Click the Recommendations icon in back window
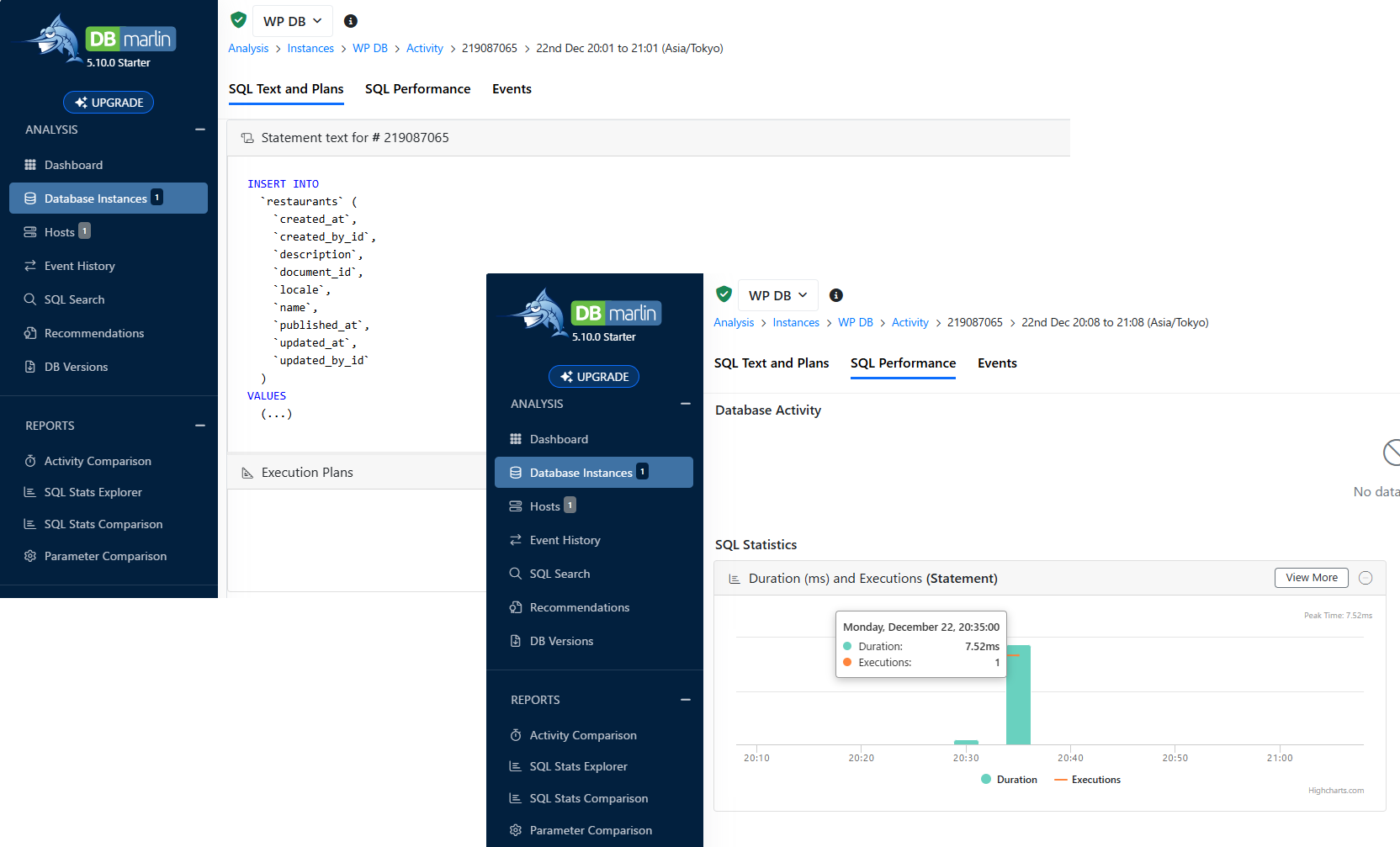 click(x=30, y=333)
